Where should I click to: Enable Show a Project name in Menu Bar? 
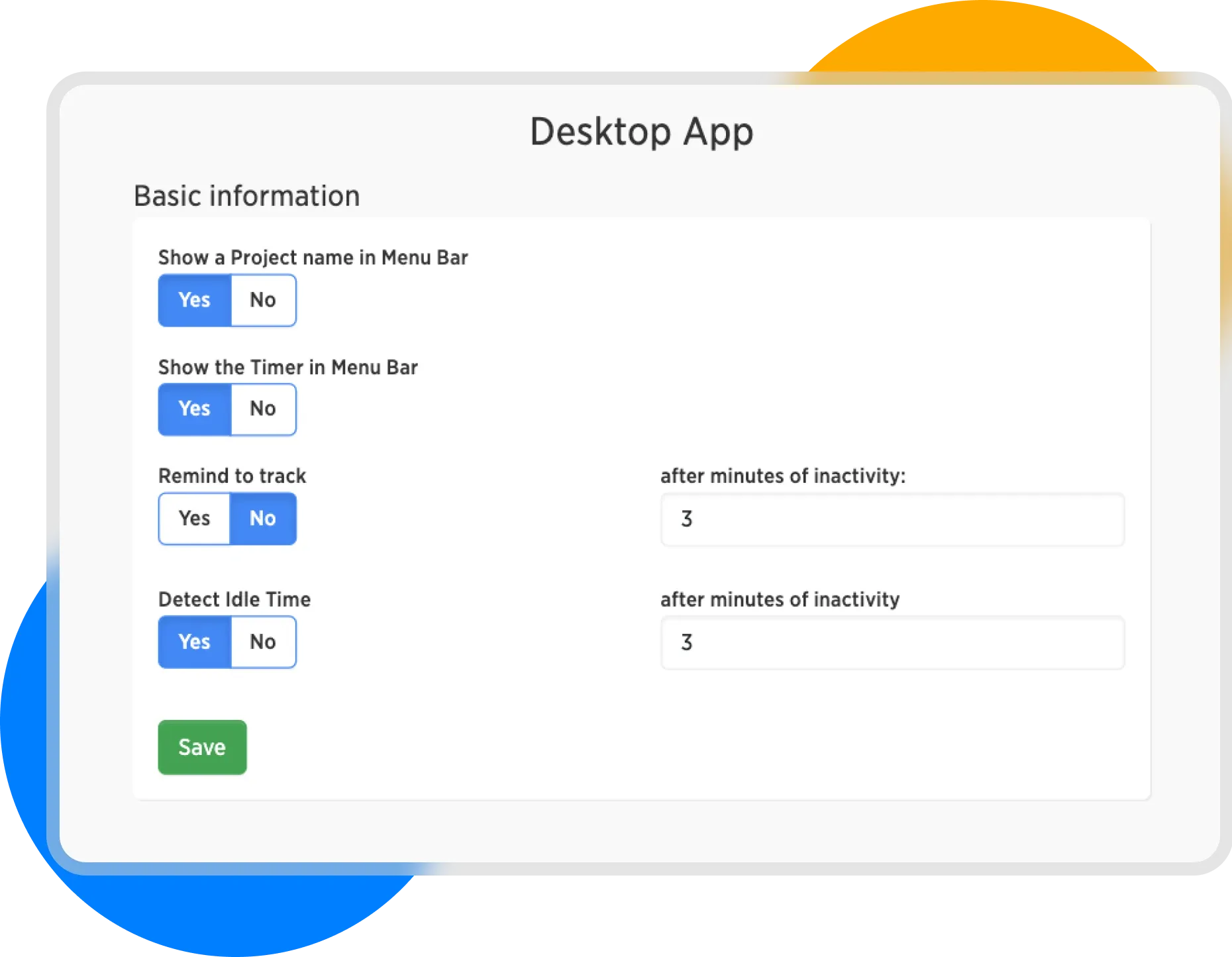coord(194,300)
